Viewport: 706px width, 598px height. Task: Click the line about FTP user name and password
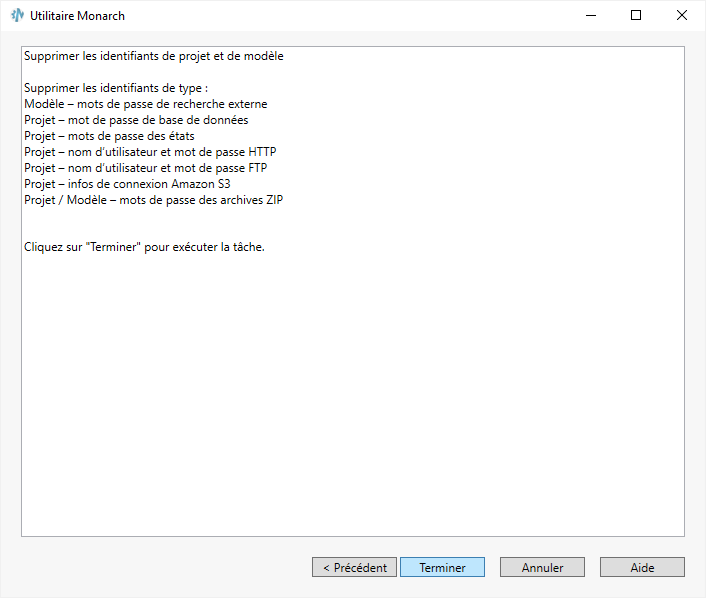(x=145, y=168)
